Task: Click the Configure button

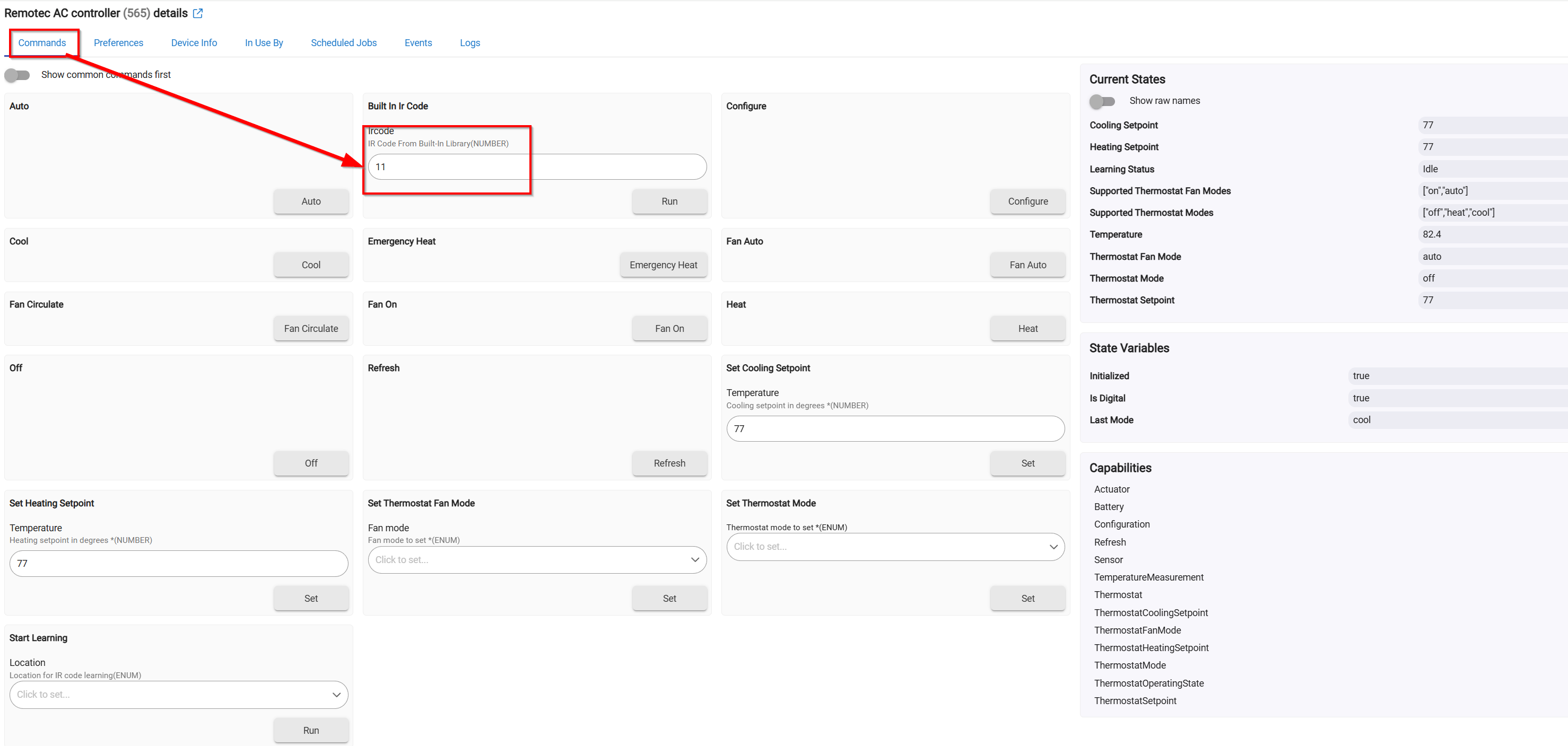Action: [x=1027, y=201]
